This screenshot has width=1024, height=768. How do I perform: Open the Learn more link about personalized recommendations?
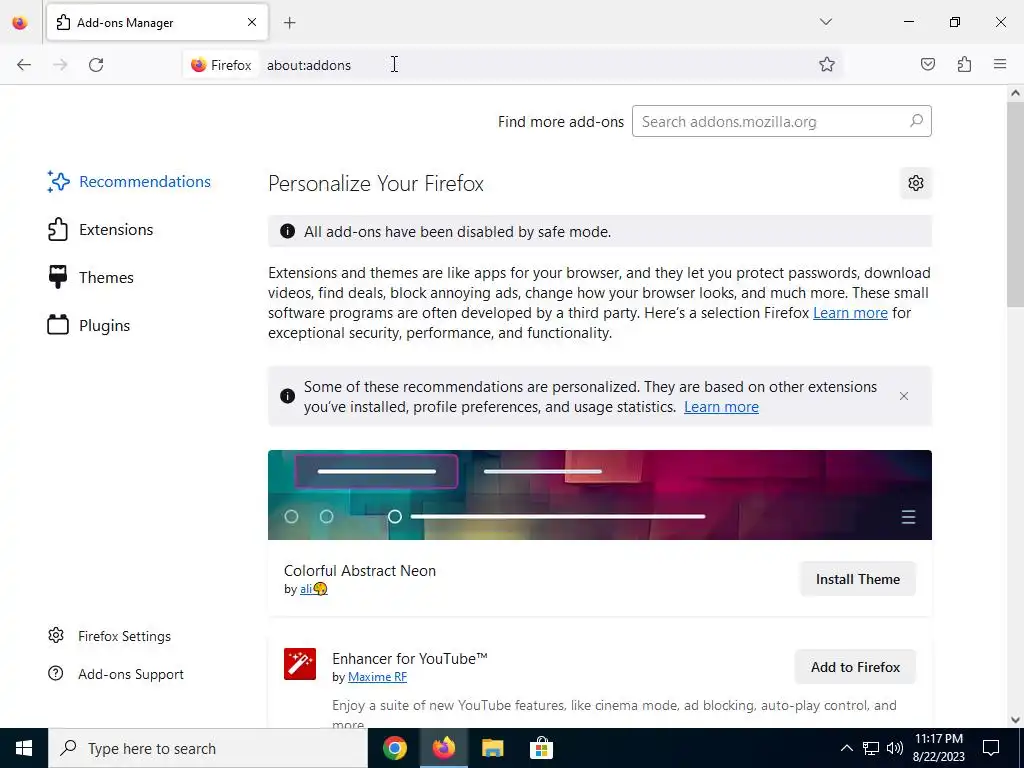(721, 407)
